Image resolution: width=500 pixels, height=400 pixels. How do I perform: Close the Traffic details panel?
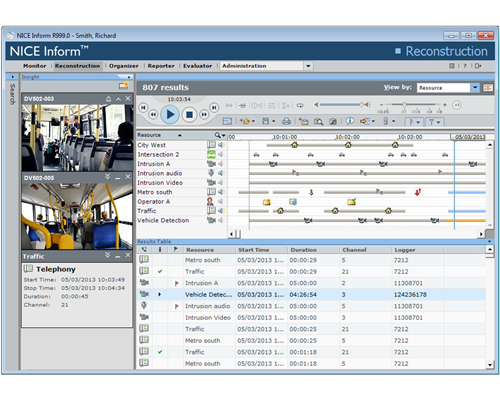pyautogui.click(x=128, y=255)
